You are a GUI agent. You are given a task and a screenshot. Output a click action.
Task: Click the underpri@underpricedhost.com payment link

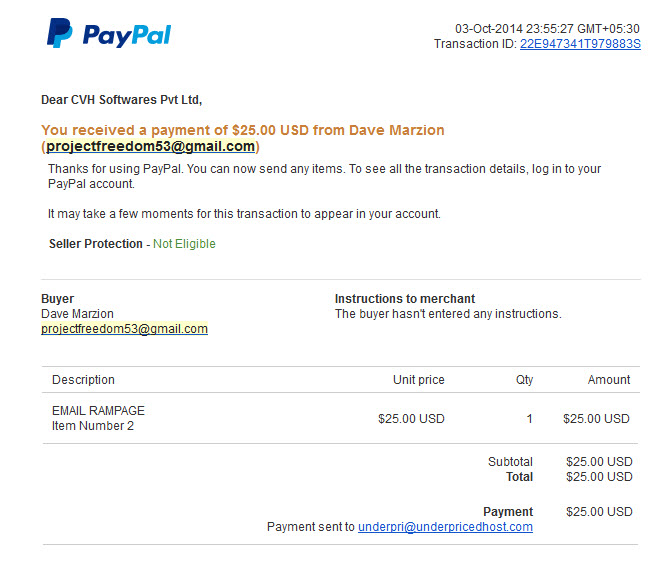tap(445, 527)
